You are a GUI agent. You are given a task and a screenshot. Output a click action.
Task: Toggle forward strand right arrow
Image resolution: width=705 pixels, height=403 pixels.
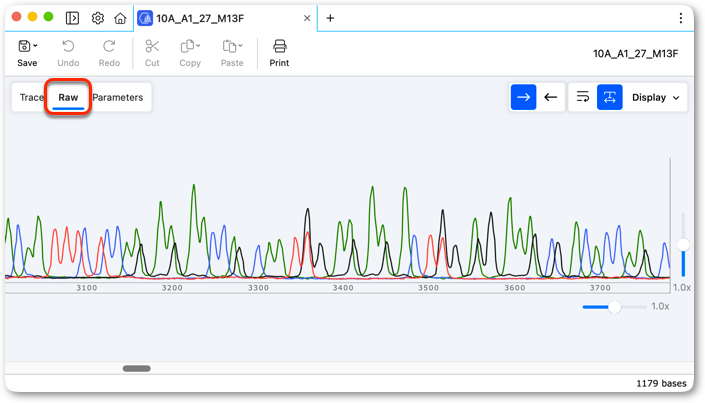(523, 97)
